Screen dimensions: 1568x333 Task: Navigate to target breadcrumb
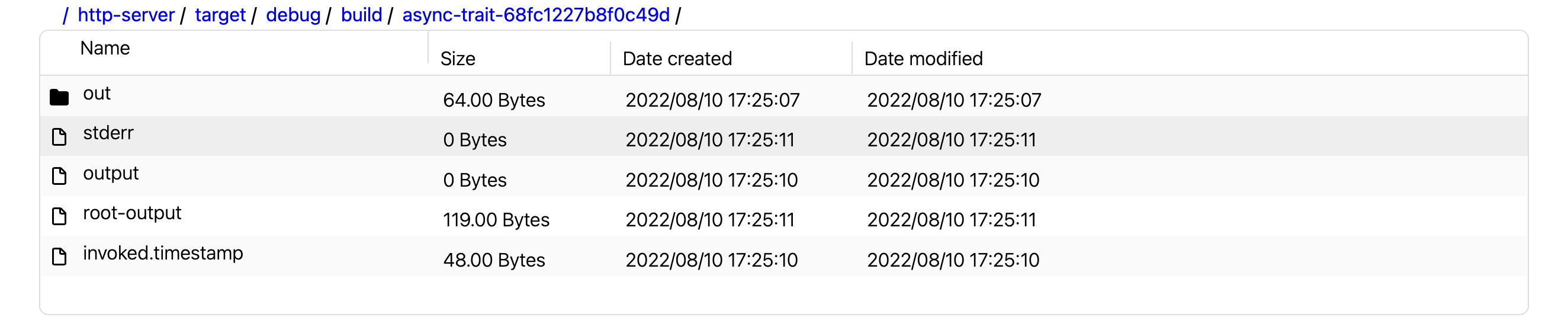220,15
